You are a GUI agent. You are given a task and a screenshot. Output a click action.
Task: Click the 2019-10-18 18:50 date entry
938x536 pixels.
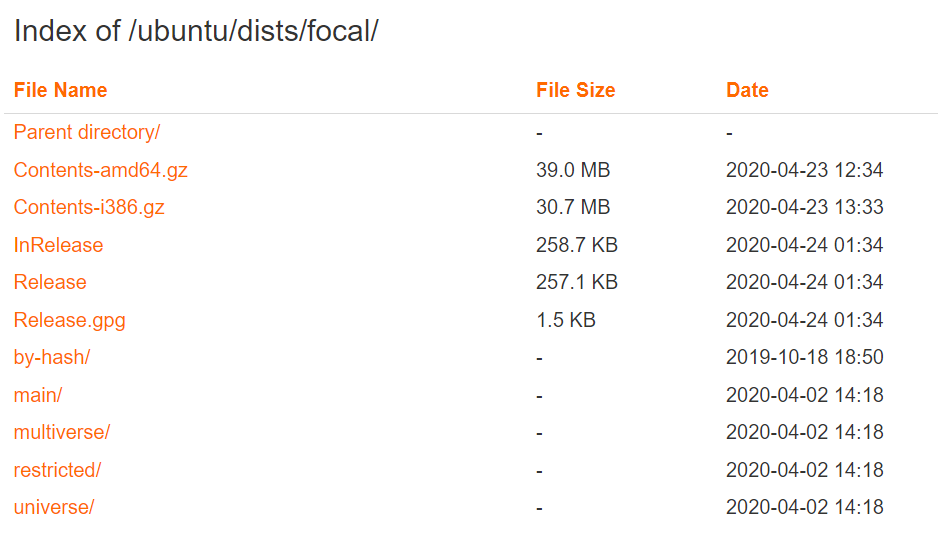[x=804, y=357]
